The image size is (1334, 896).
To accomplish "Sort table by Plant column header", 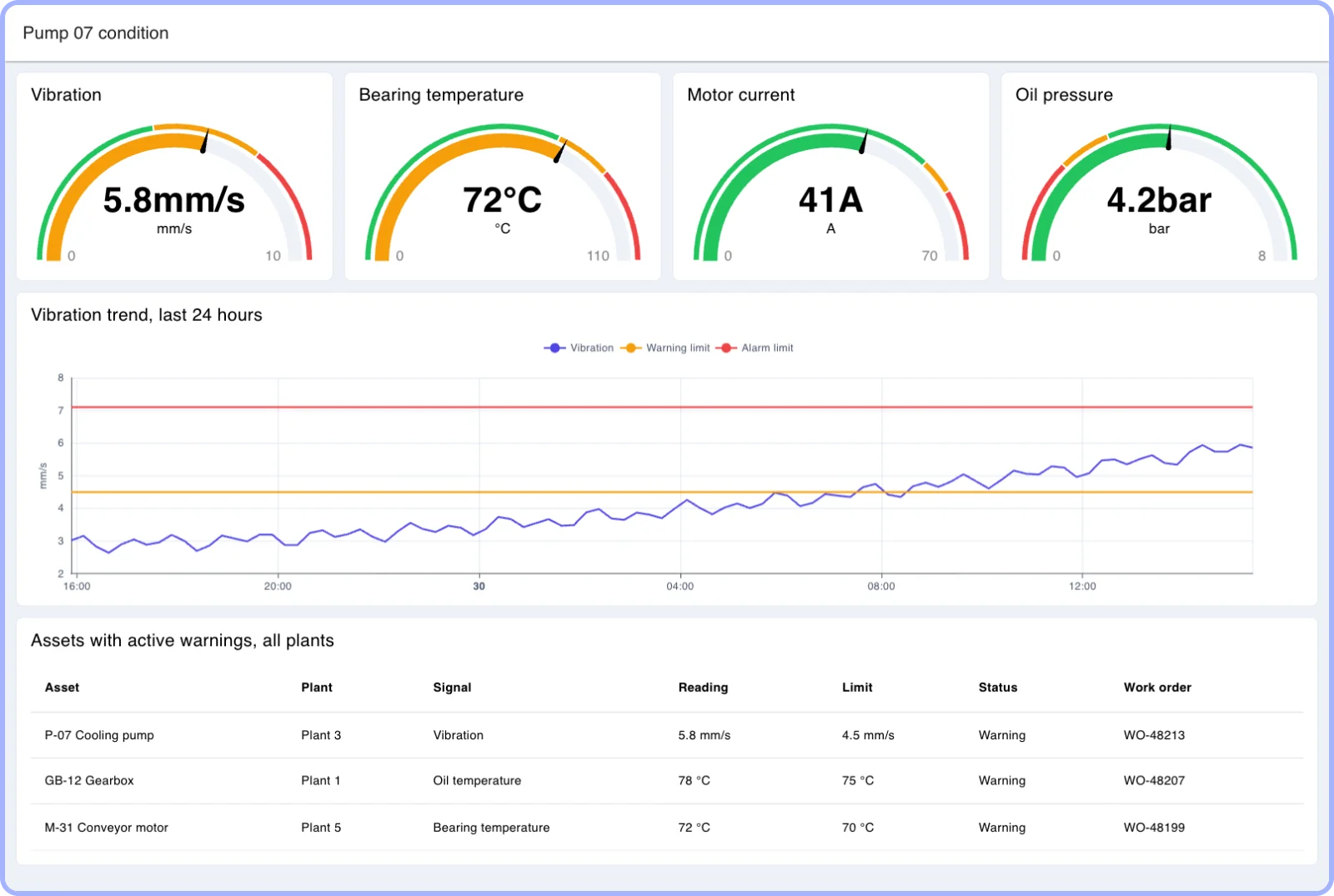I will 317,688.
